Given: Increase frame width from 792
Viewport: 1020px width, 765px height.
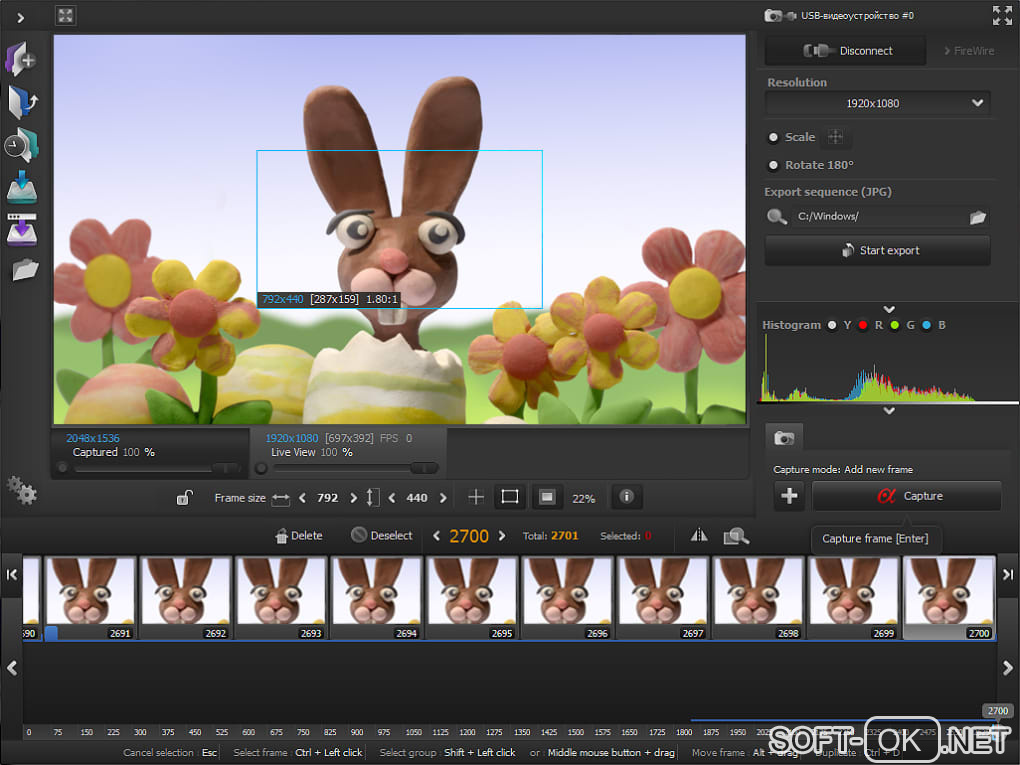Looking at the screenshot, I should pyautogui.click(x=353, y=498).
